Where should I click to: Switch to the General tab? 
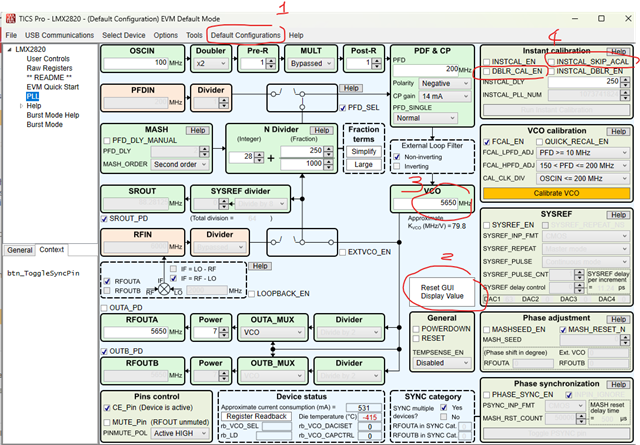20,250
